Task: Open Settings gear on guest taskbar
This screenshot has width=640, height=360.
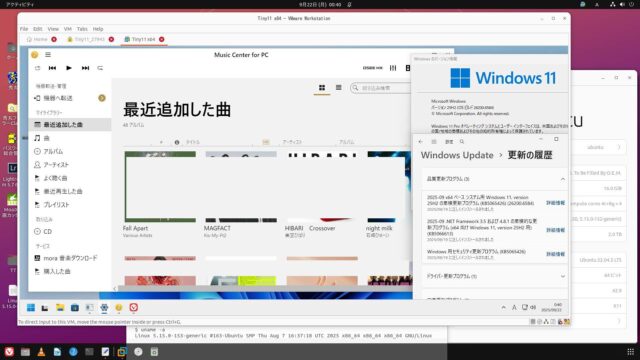Action: coord(104,308)
